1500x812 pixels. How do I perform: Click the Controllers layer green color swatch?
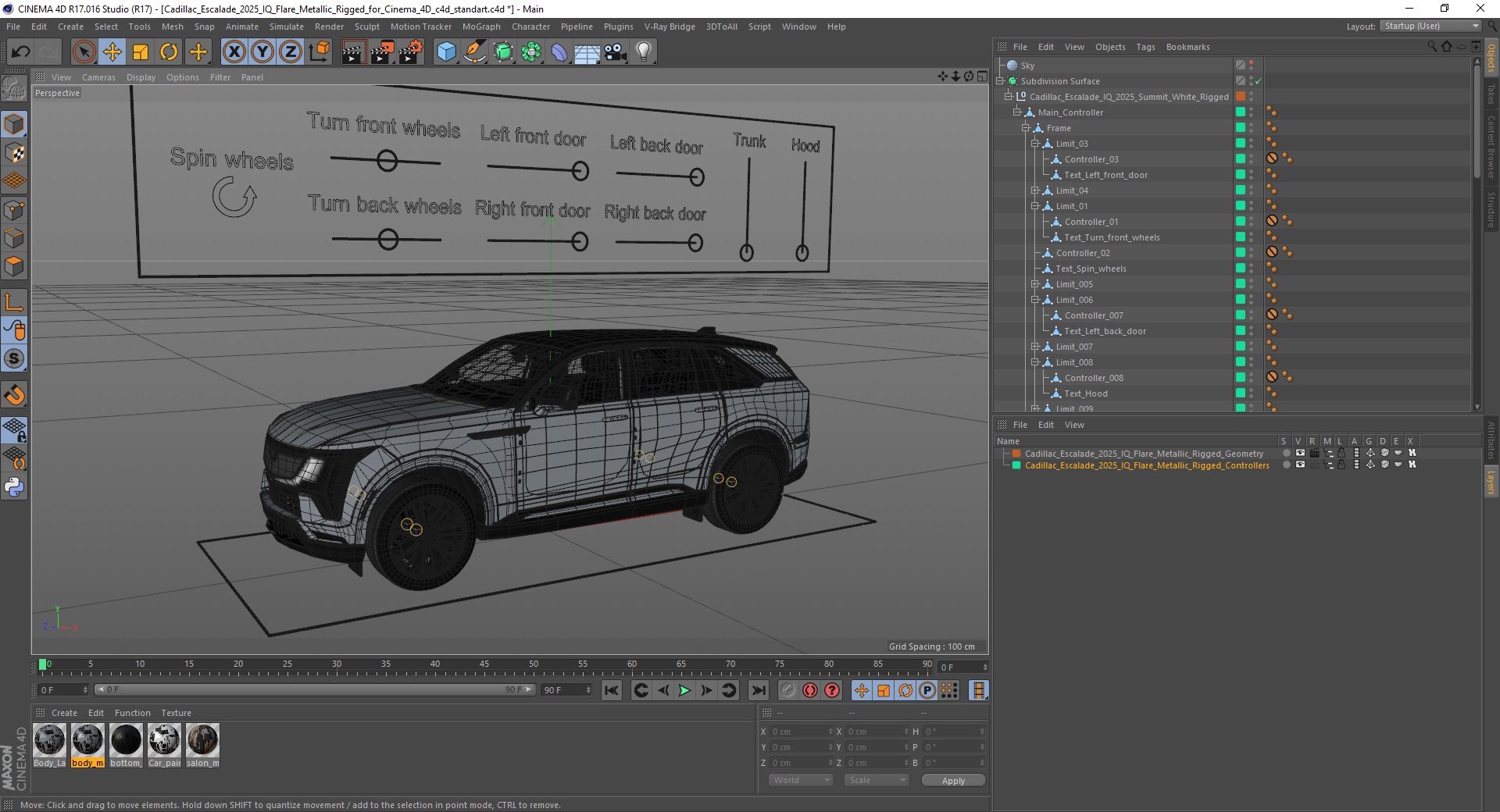[x=1016, y=465]
